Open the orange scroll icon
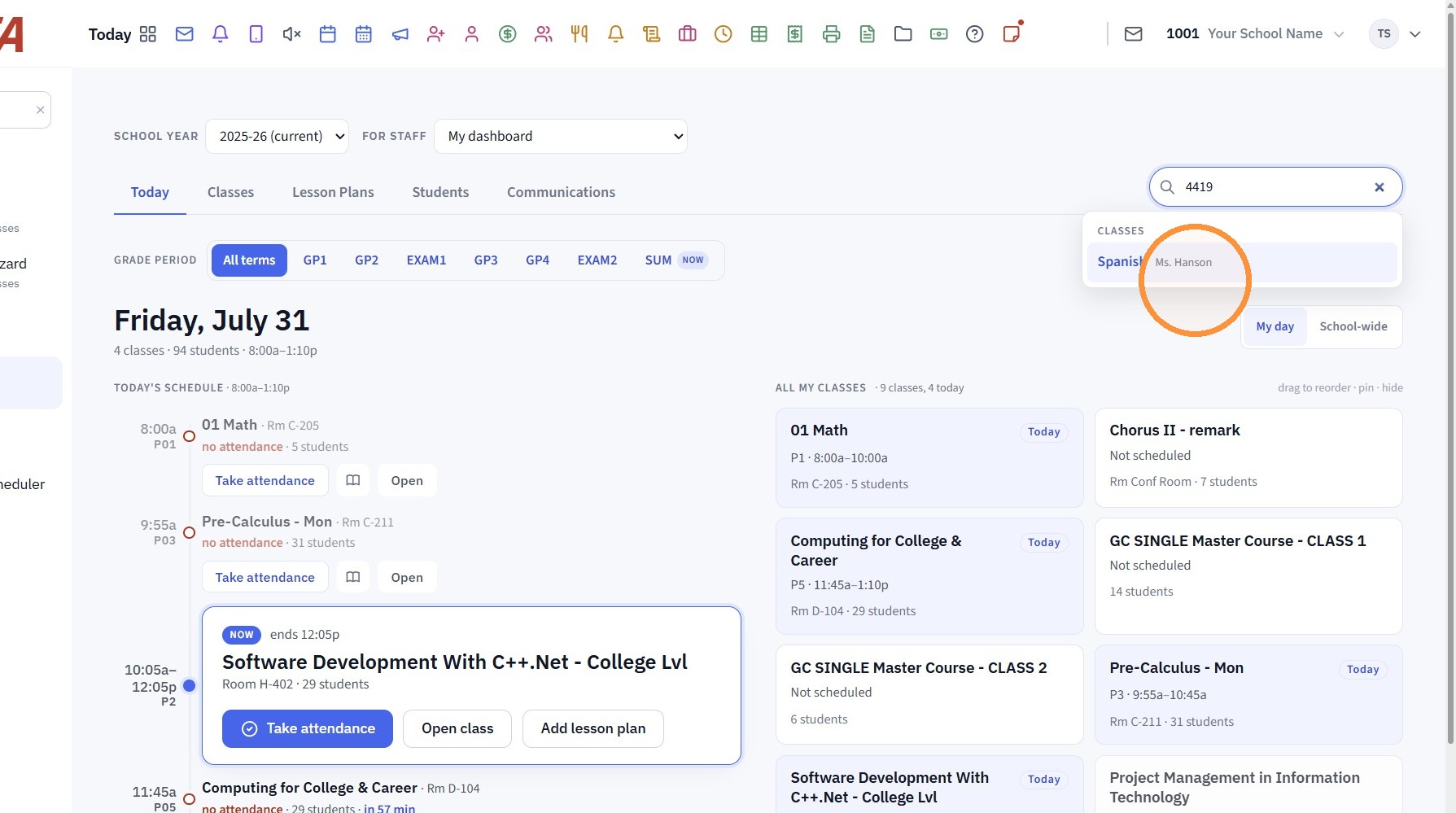This screenshot has width=1456, height=813. click(651, 34)
